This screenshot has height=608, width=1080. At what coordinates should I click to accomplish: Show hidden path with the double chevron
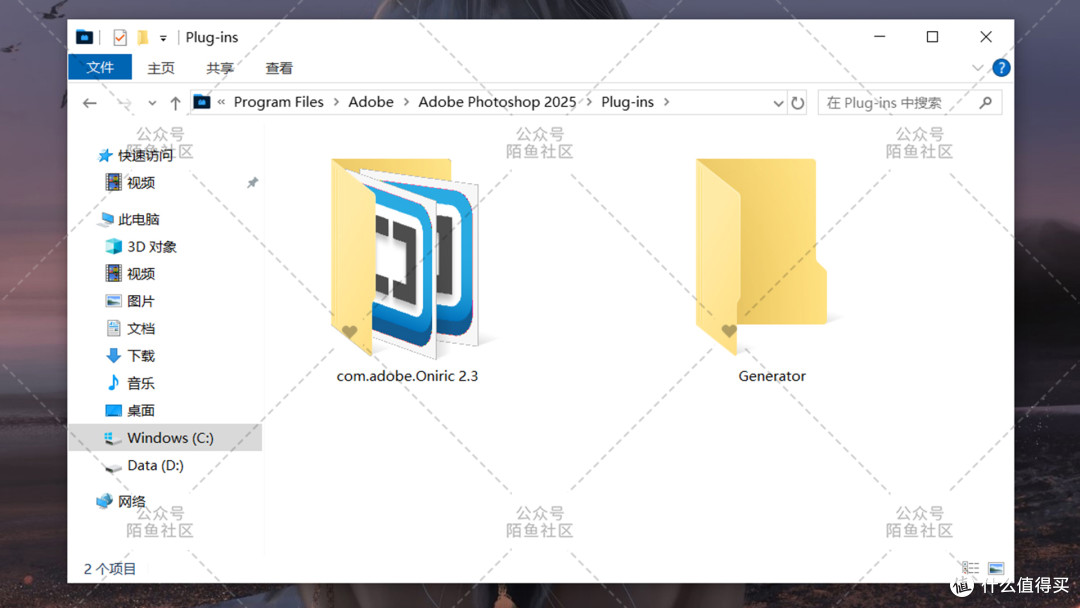coord(221,102)
